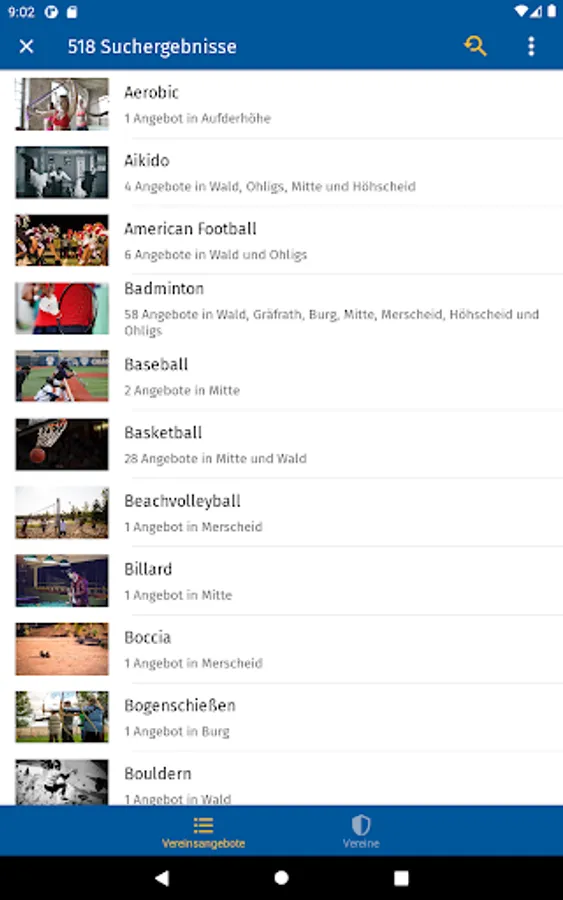Tap the Android home circle button
The width and height of the screenshot is (563, 900).
(281, 878)
